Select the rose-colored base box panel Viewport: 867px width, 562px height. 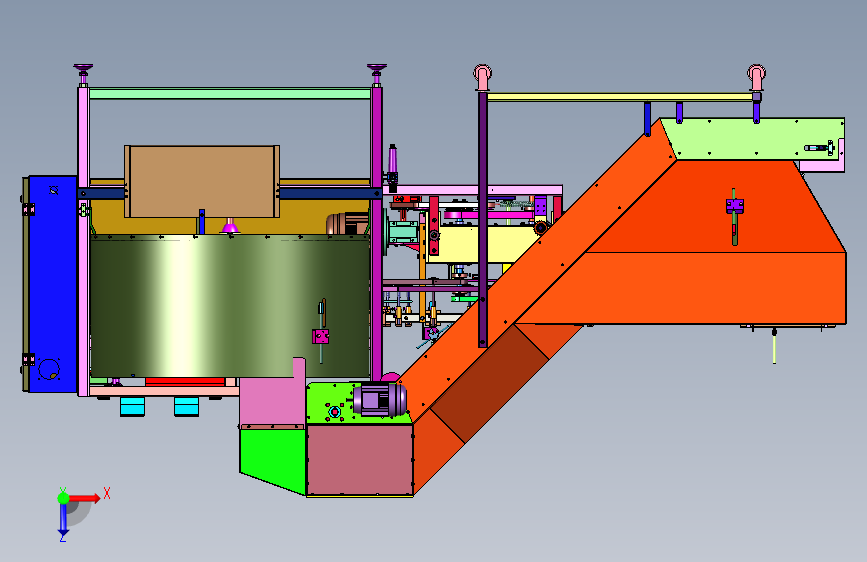pos(359,460)
